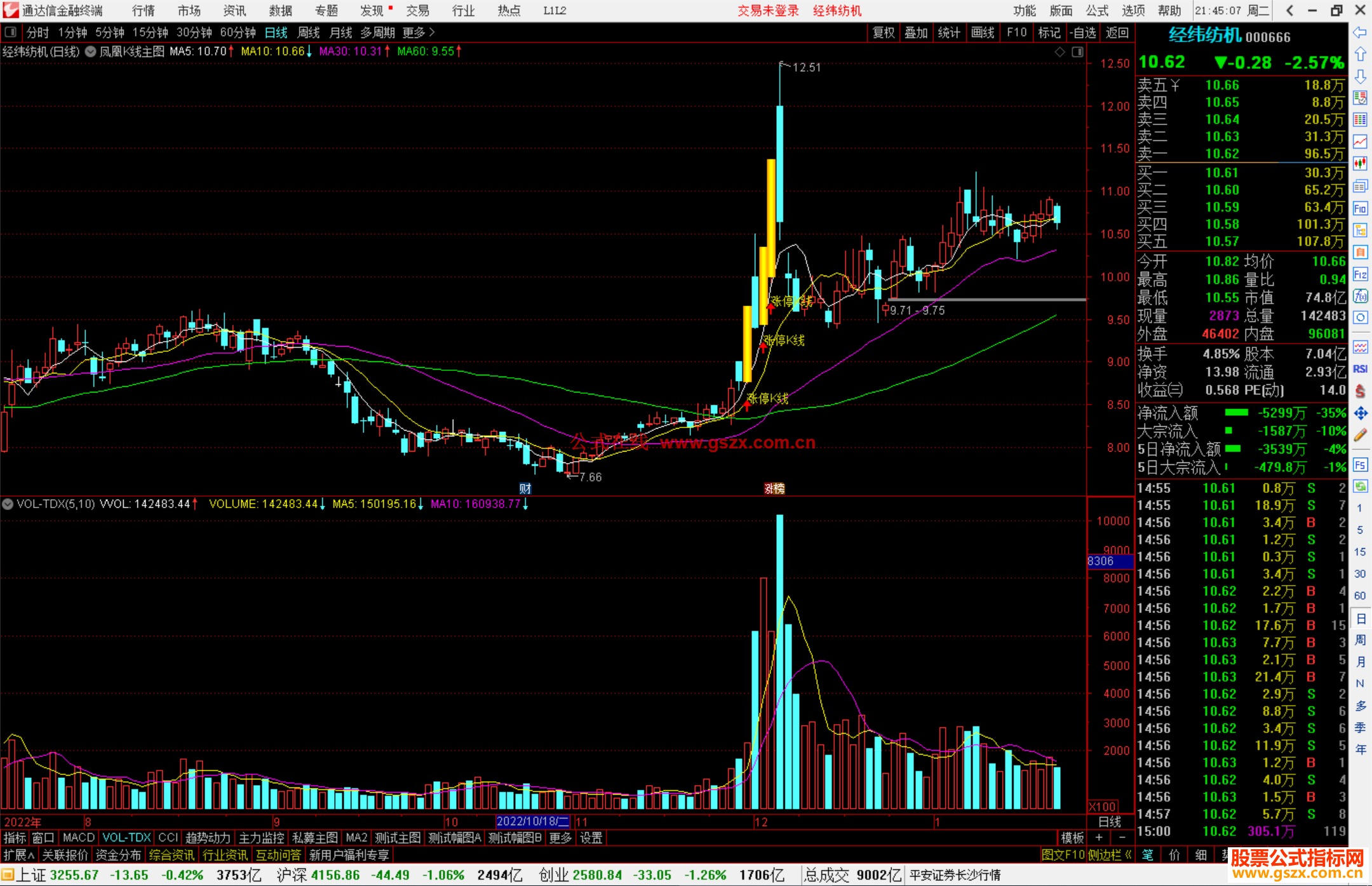Expand the 更多 period options chevron
Image resolution: width=1372 pixels, height=886 pixels.
(432, 32)
